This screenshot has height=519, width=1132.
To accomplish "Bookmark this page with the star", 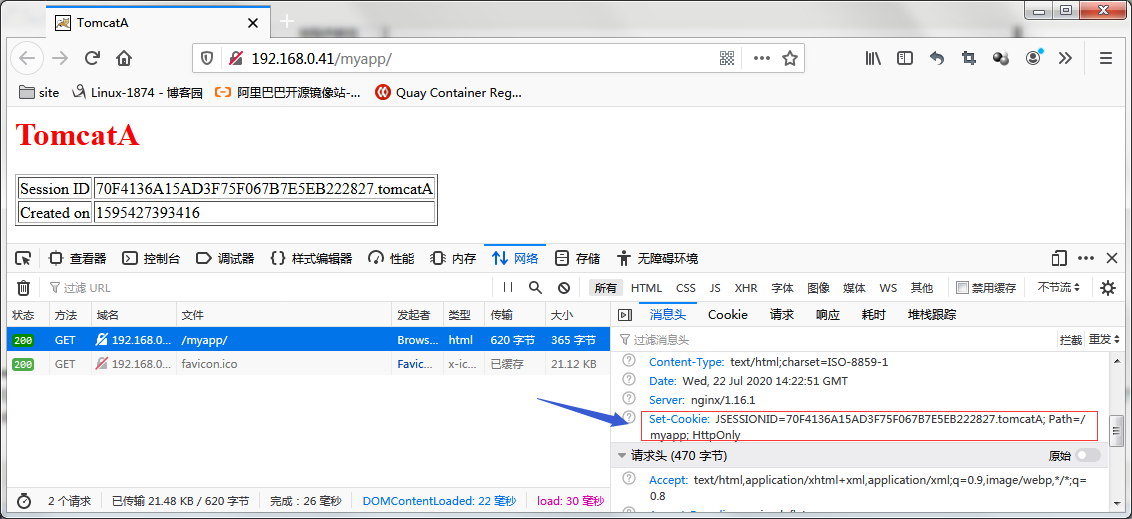I will click(x=790, y=58).
